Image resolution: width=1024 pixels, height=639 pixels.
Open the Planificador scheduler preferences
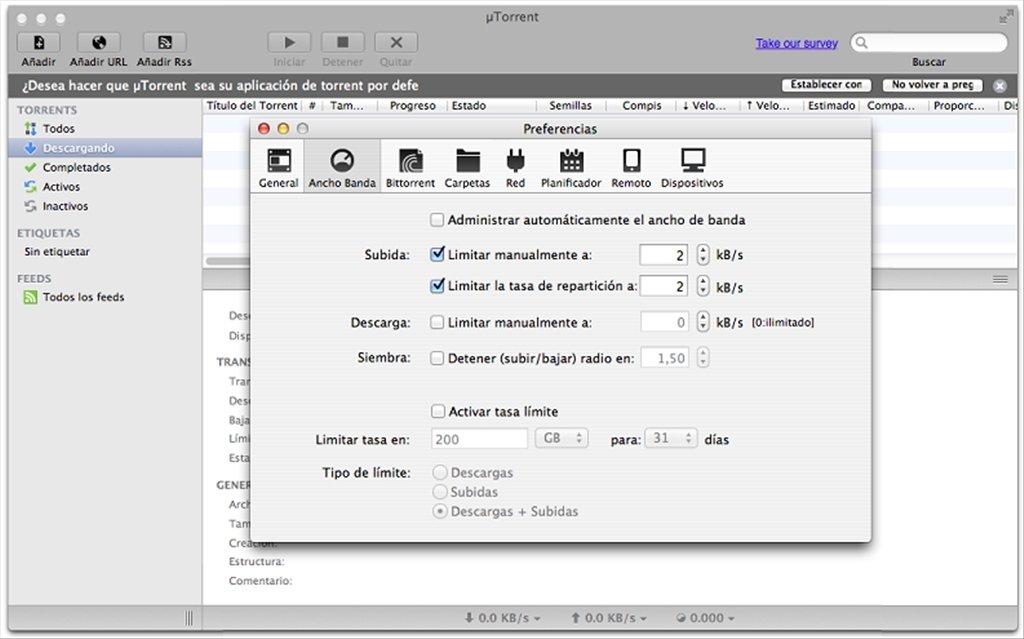571,167
